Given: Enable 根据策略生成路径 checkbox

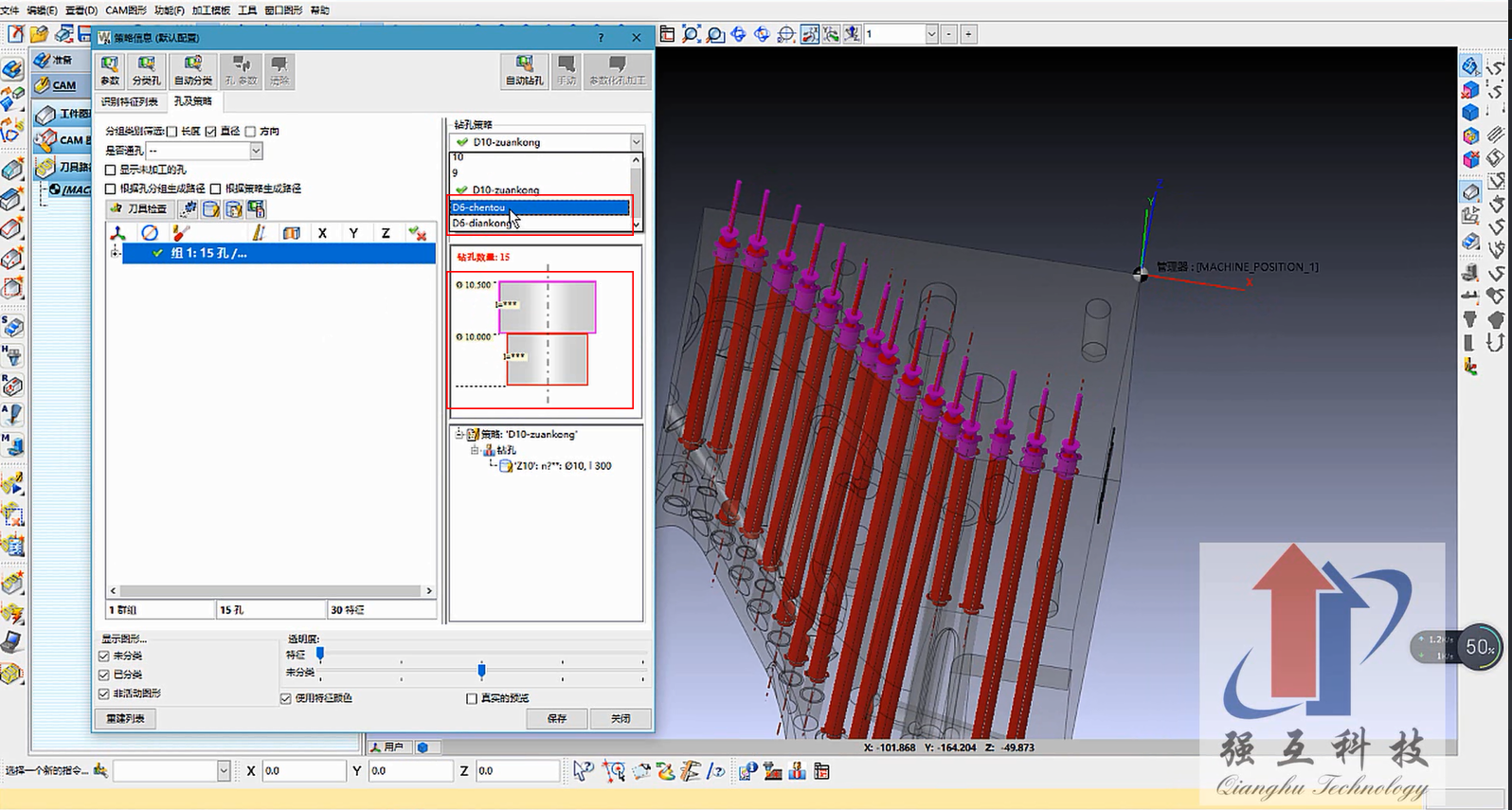Looking at the screenshot, I should [215, 189].
